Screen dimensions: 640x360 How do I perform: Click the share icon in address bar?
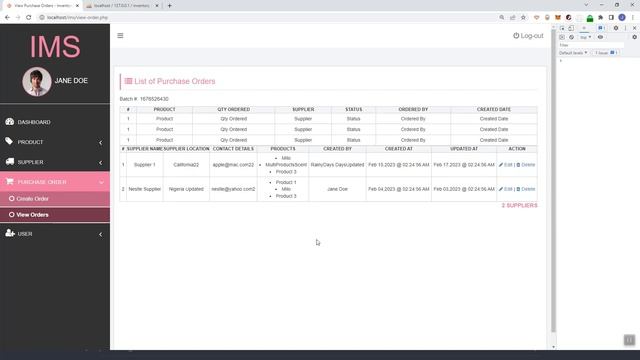[513, 18]
